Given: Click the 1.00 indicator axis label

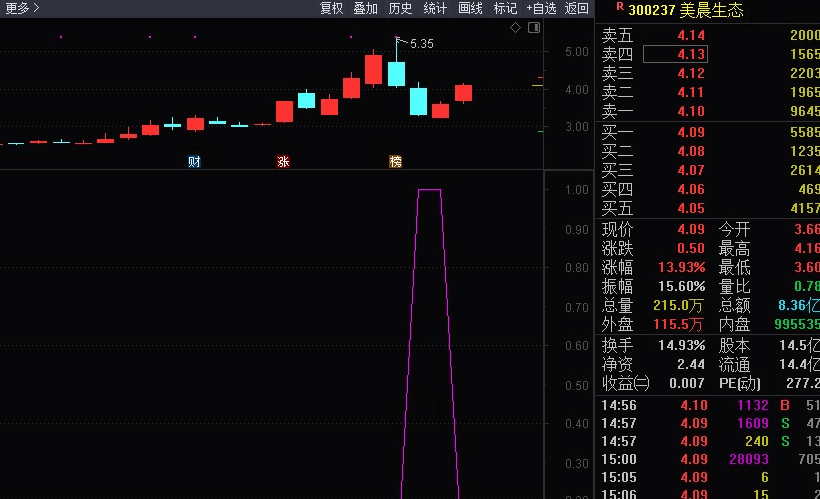Looking at the screenshot, I should pos(576,190).
